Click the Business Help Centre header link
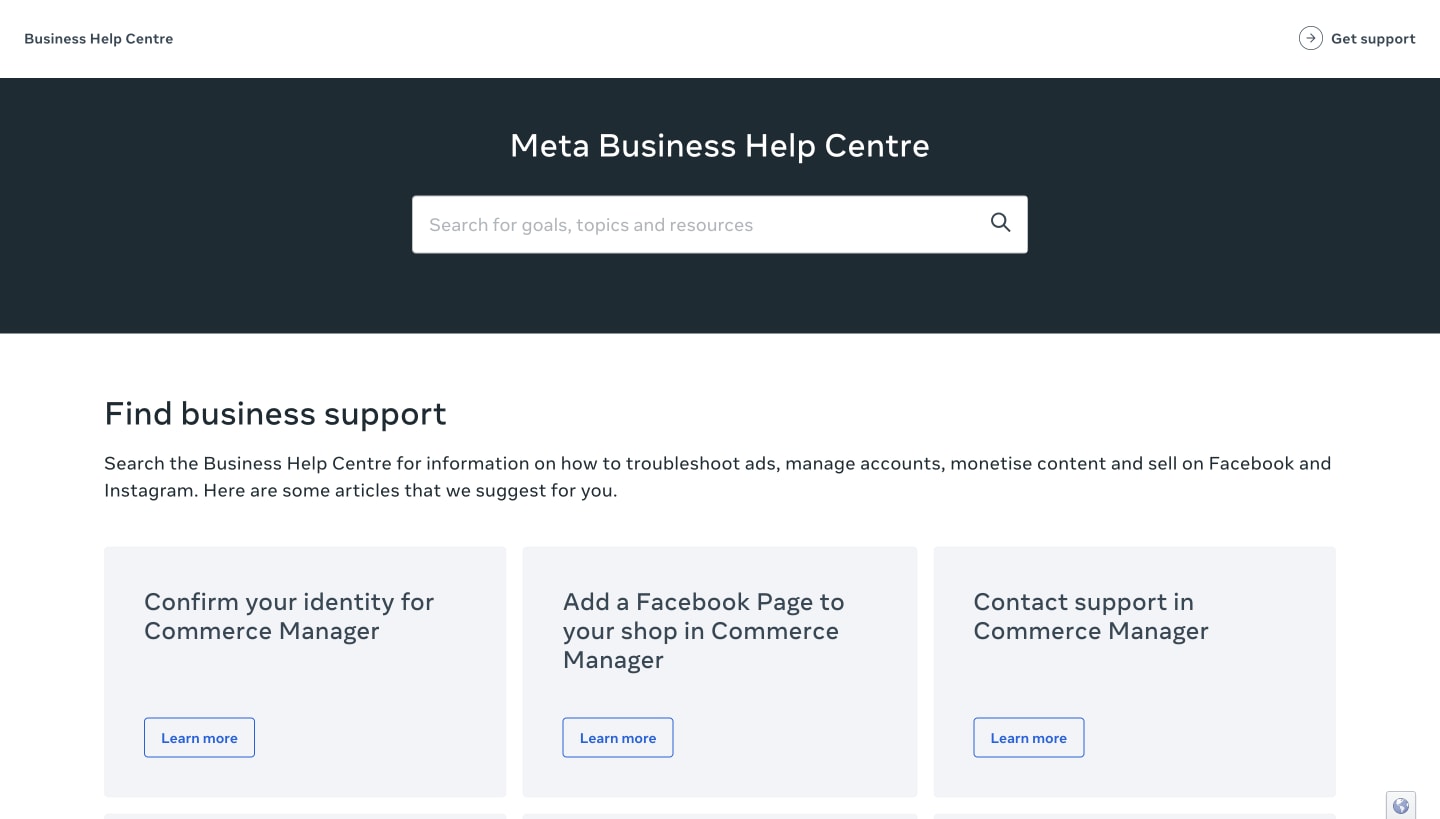Image resolution: width=1440 pixels, height=819 pixels. coord(98,38)
